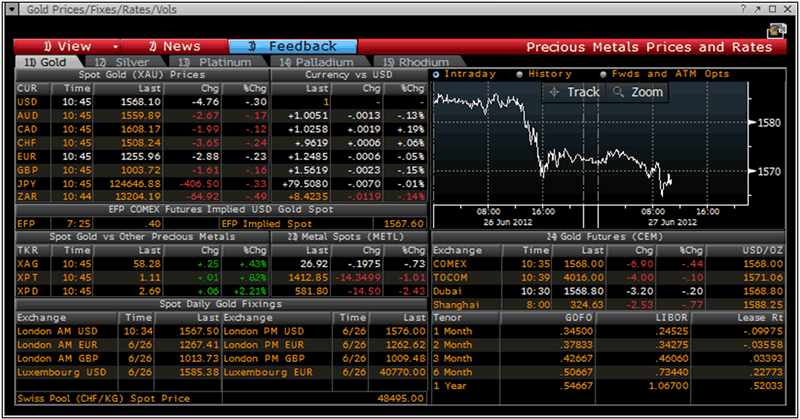Click the CHF currency row label
Viewport: 800px width, 419px height.
click(27, 143)
